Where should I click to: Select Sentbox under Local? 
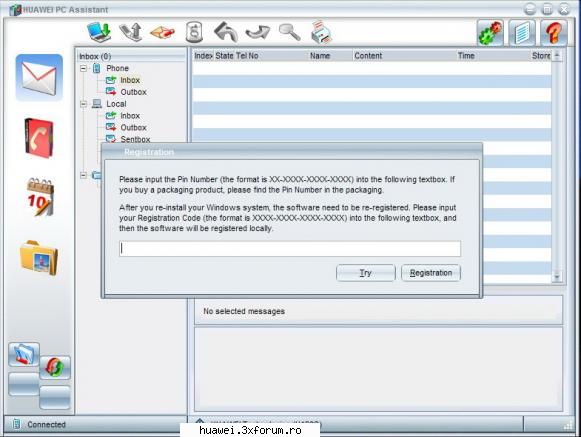(x=135, y=139)
